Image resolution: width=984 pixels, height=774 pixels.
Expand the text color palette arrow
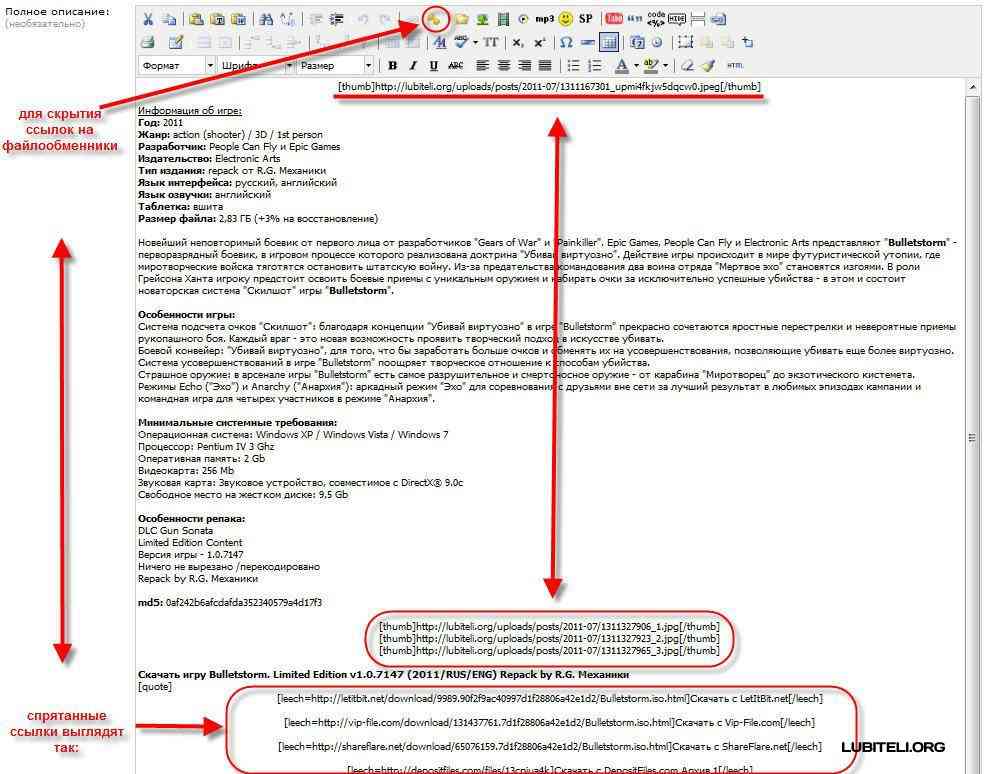click(x=636, y=65)
